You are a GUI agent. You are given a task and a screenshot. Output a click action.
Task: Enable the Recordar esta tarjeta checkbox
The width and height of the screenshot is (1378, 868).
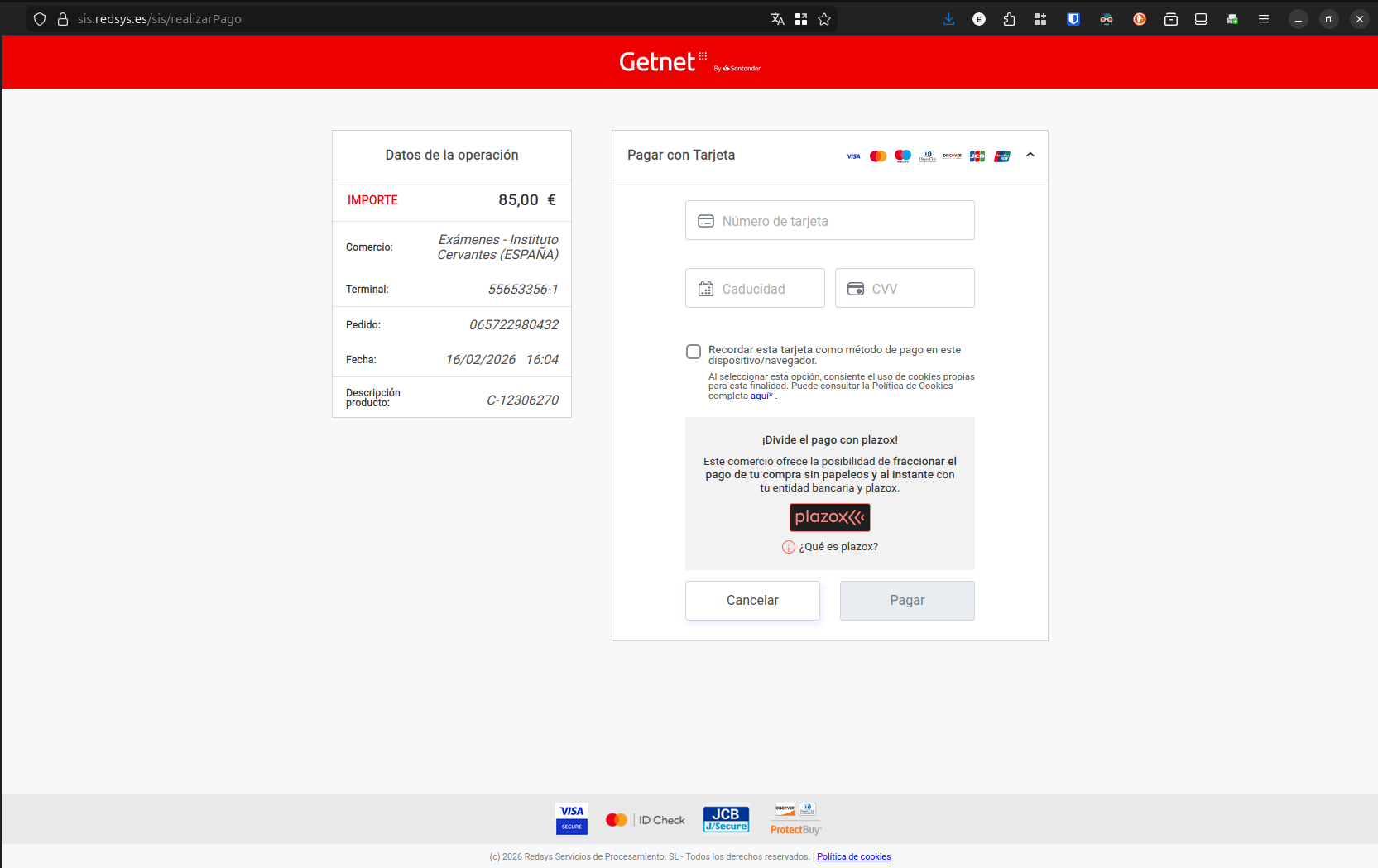pos(694,352)
